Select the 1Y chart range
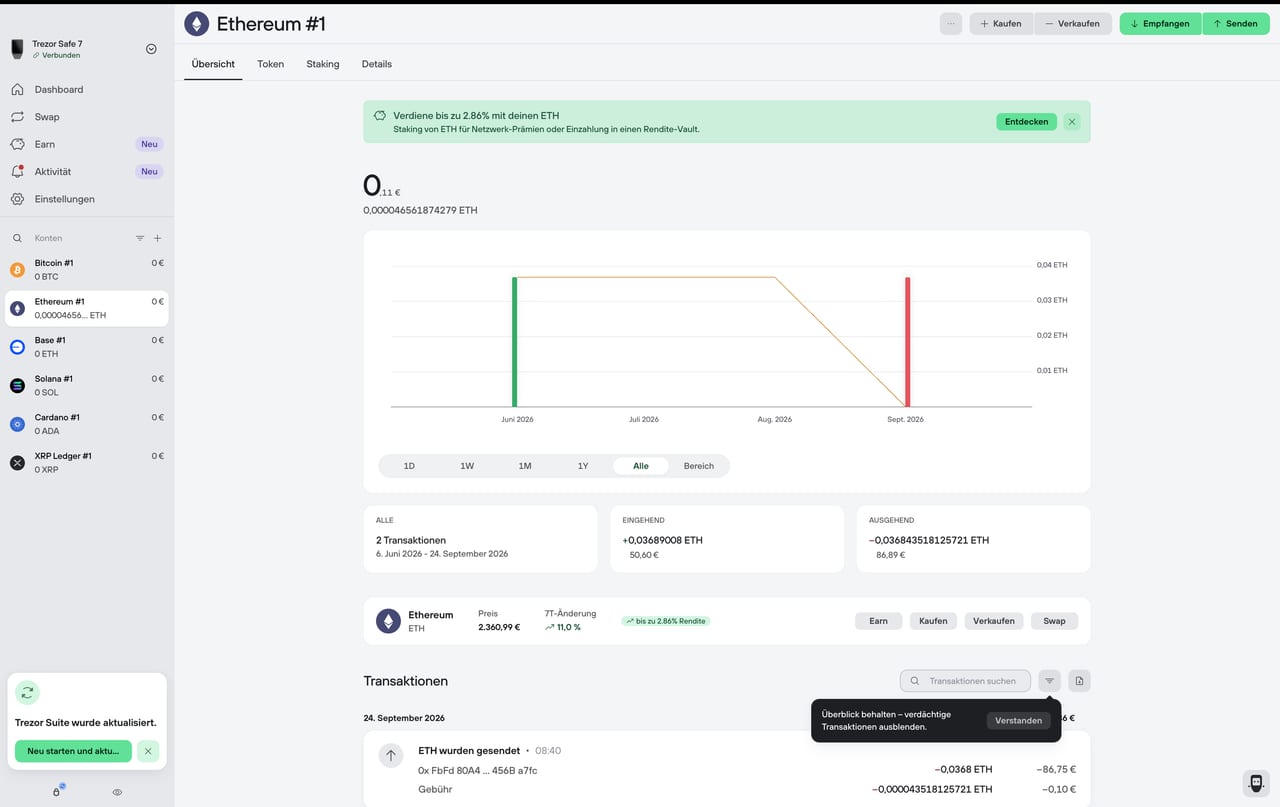 point(583,466)
